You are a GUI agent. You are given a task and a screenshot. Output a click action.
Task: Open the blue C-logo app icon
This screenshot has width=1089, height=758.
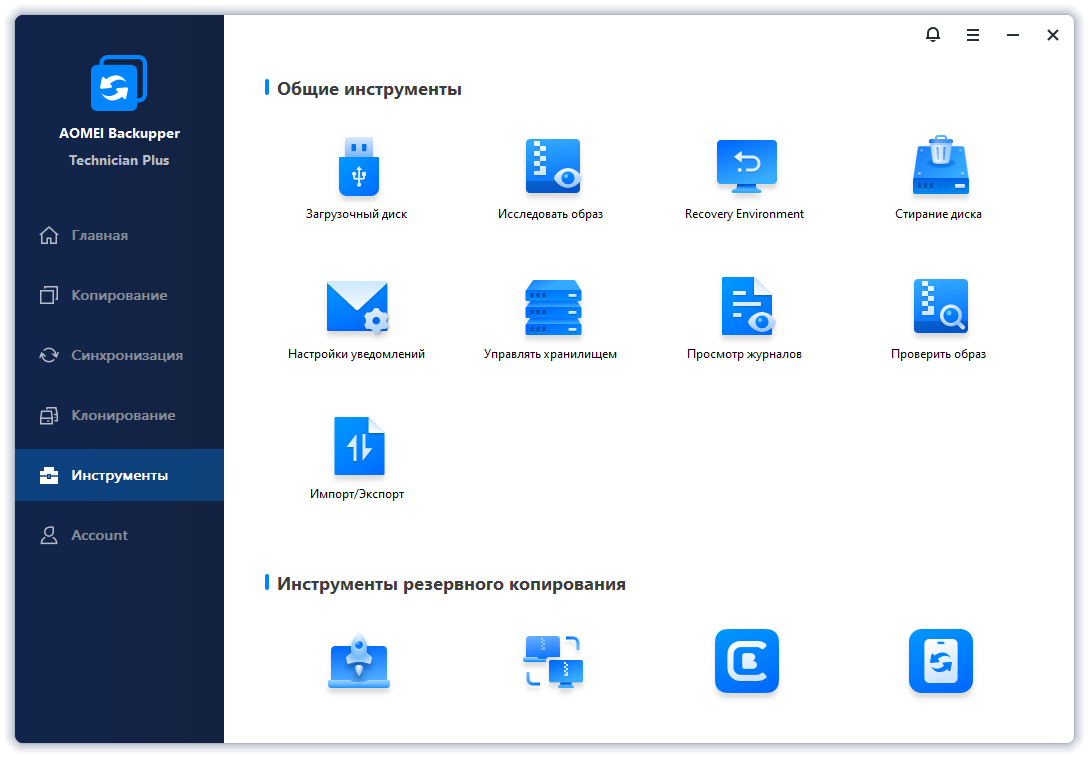tap(747, 661)
